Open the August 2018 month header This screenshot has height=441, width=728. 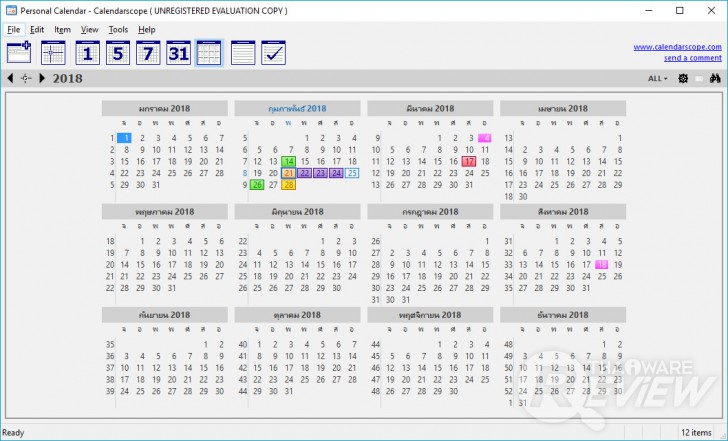[563, 212]
